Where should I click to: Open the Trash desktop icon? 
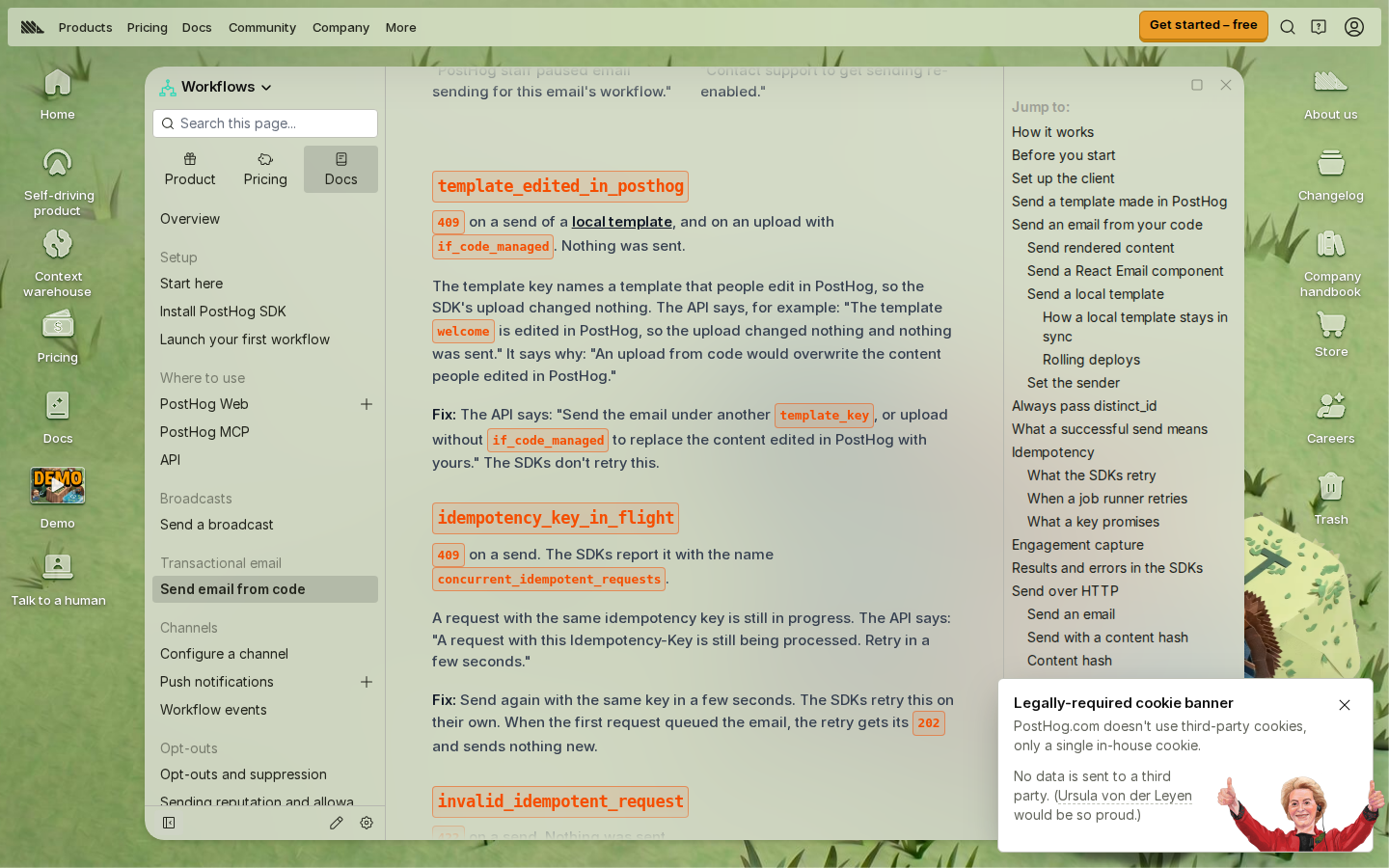[x=1330, y=498]
